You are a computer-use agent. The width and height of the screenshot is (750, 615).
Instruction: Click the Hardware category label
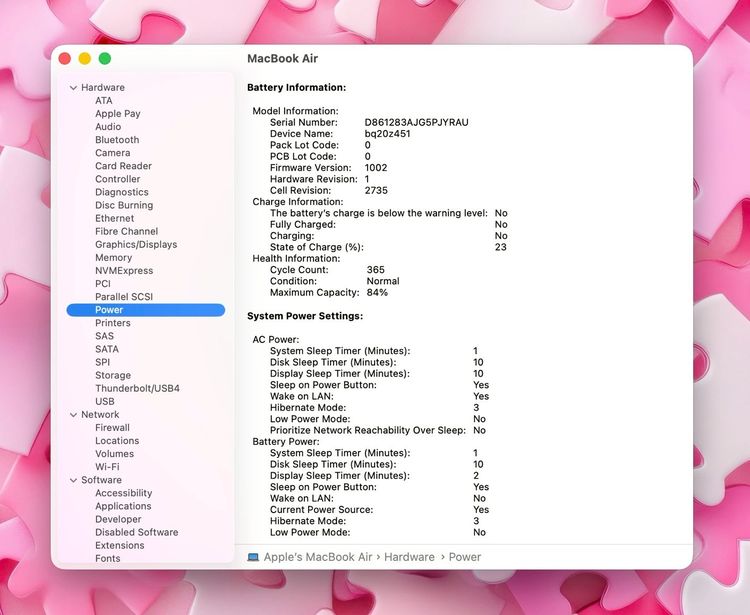103,88
